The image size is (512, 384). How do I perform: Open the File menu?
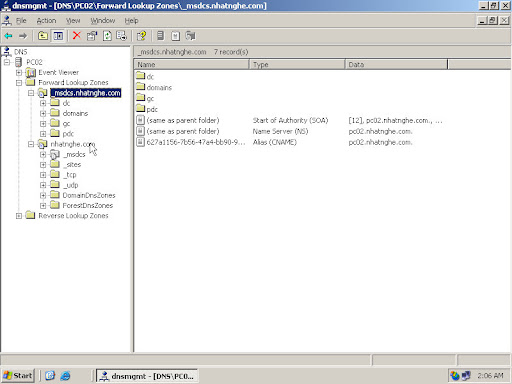click(x=21, y=21)
